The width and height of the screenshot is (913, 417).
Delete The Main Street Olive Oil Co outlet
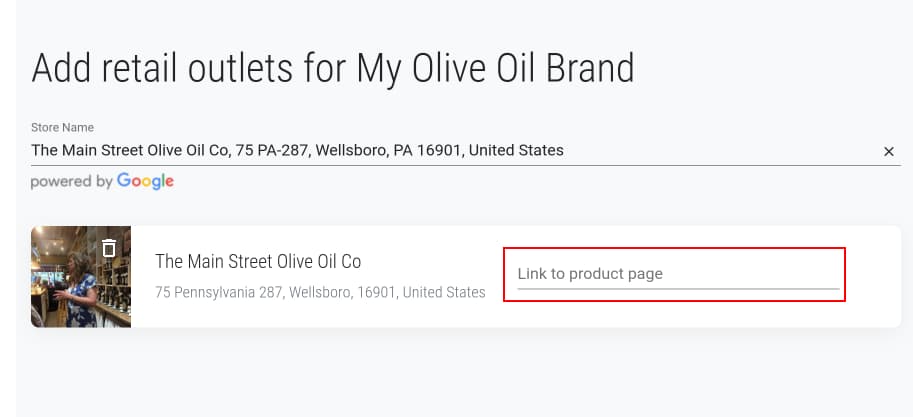[109, 248]
